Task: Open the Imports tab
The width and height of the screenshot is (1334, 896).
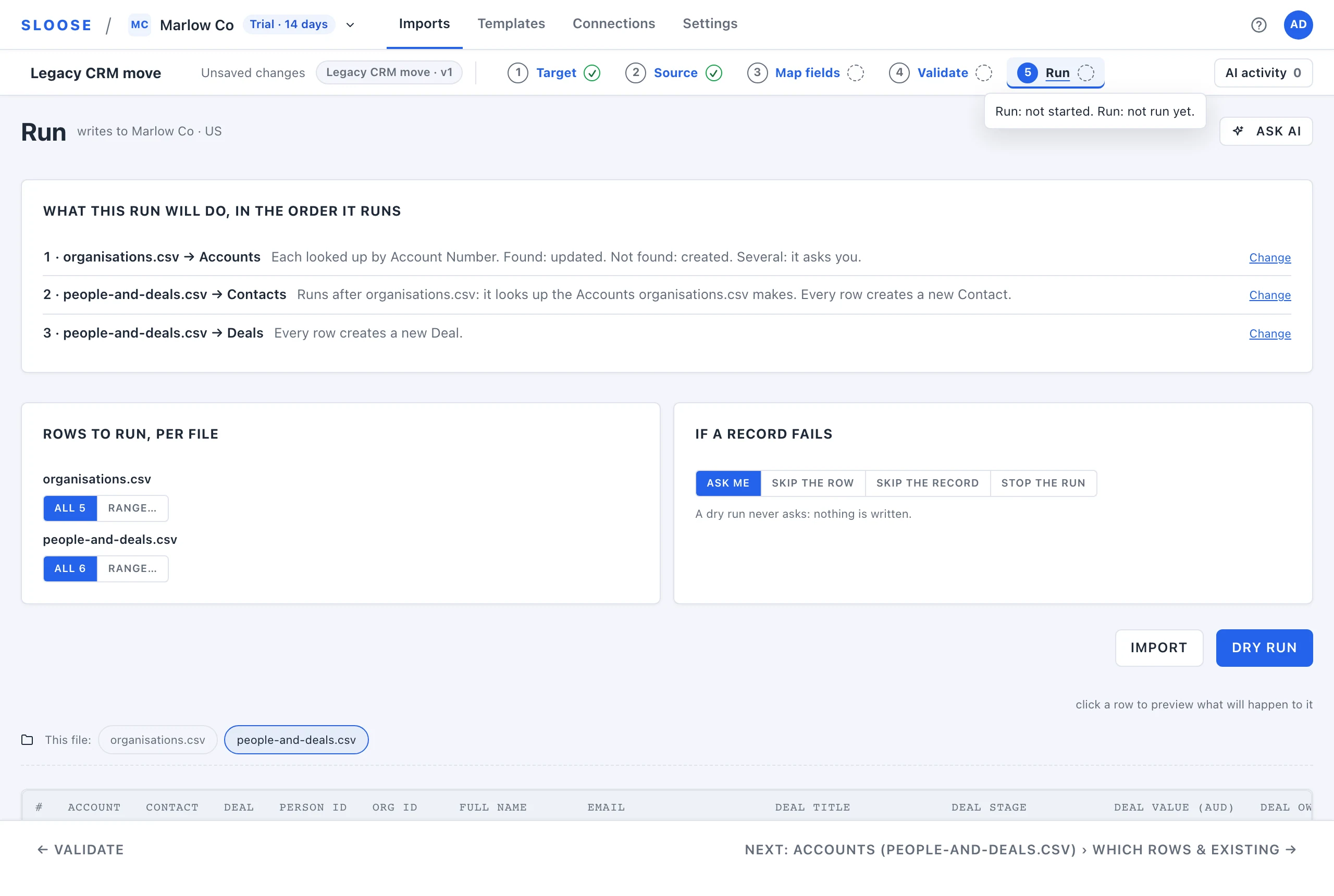Action: coord(424,24)
